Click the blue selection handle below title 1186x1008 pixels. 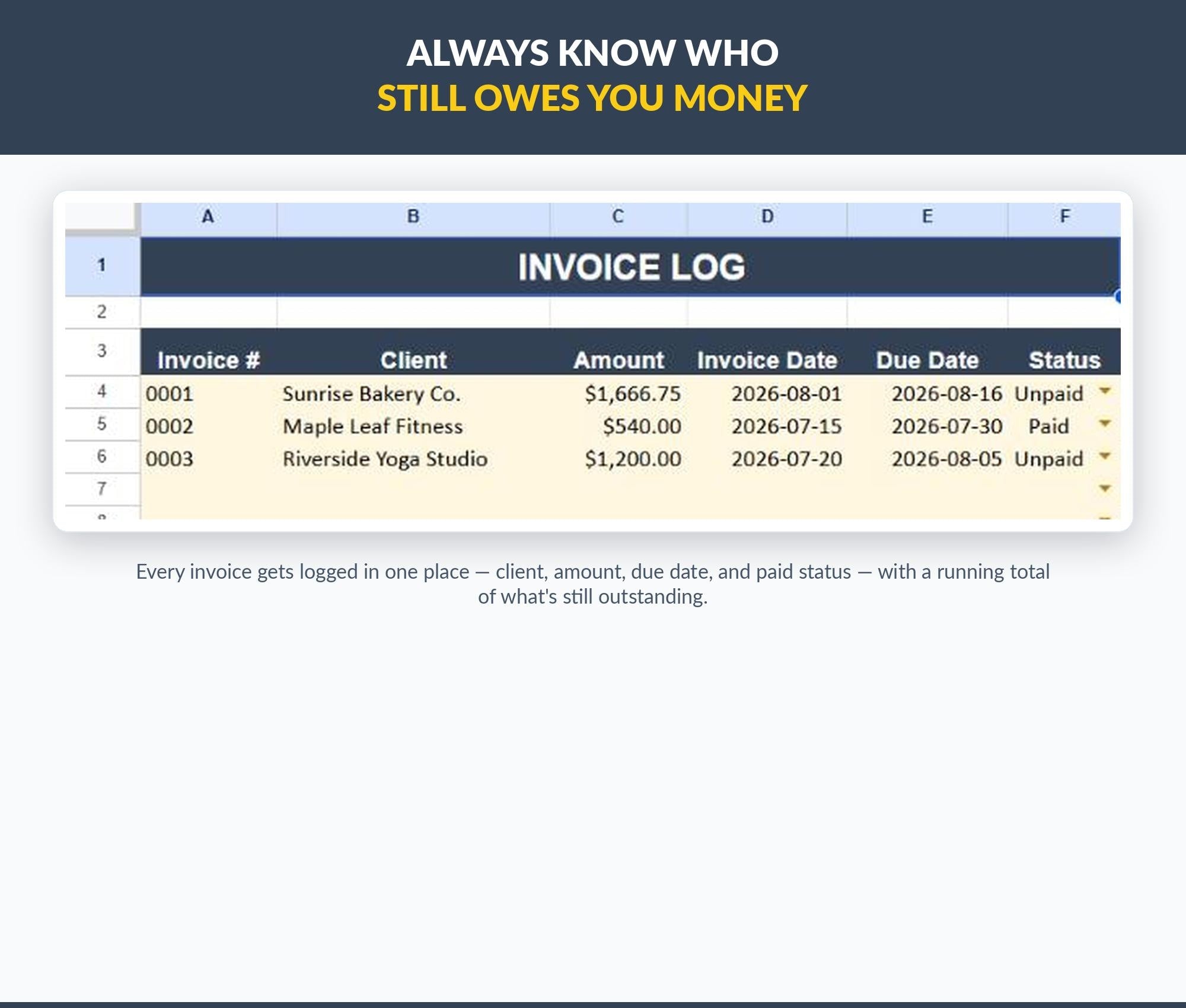pos(1118,296)
